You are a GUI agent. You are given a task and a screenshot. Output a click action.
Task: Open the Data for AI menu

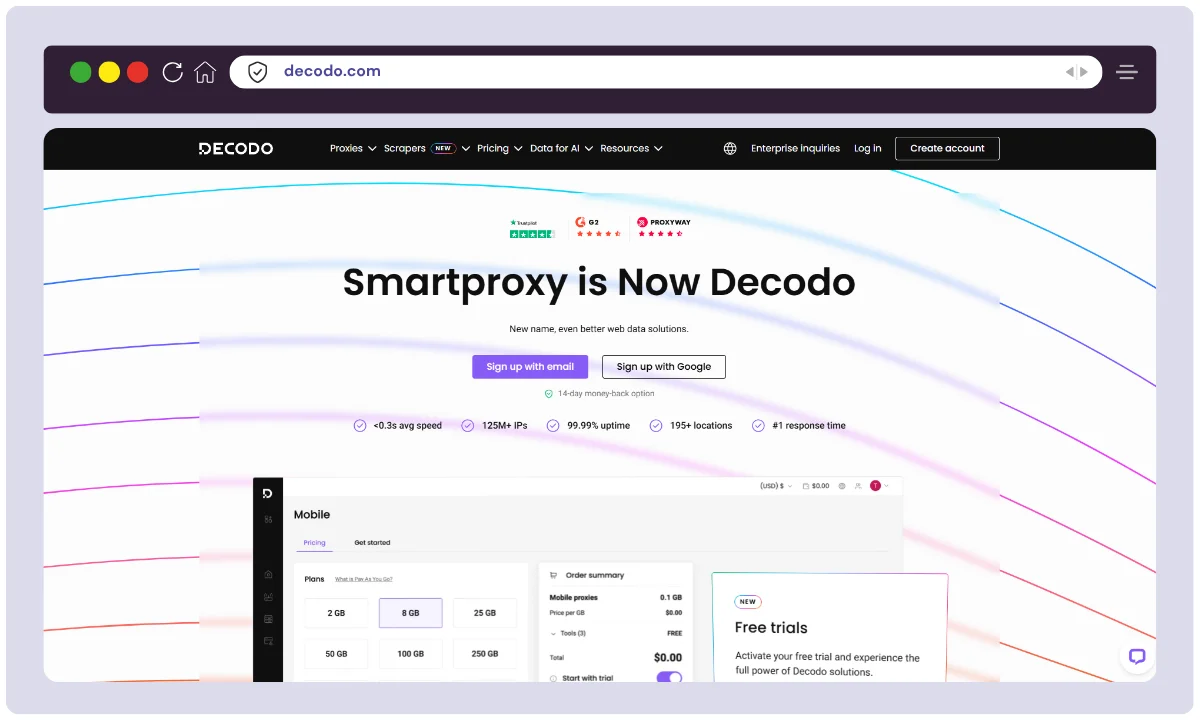pos(560,148)
